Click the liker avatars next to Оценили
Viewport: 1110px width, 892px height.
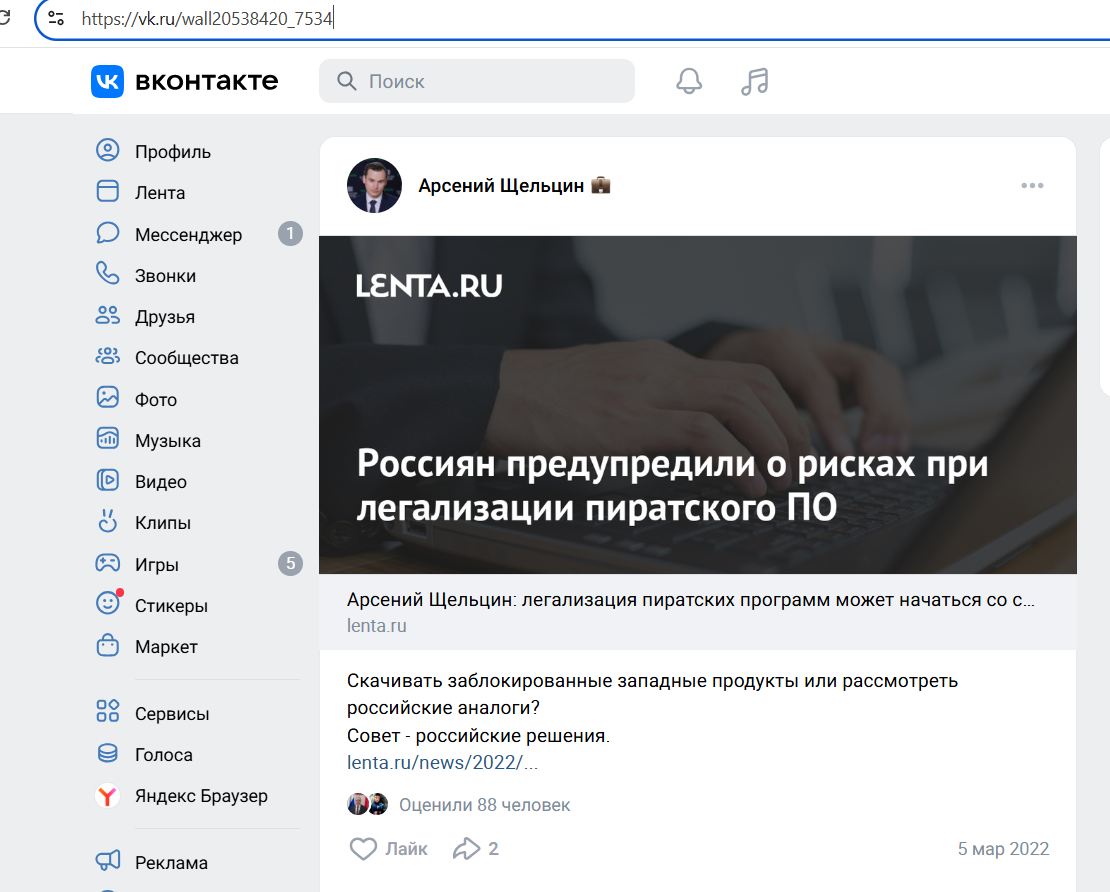click(x=367, y=804)
